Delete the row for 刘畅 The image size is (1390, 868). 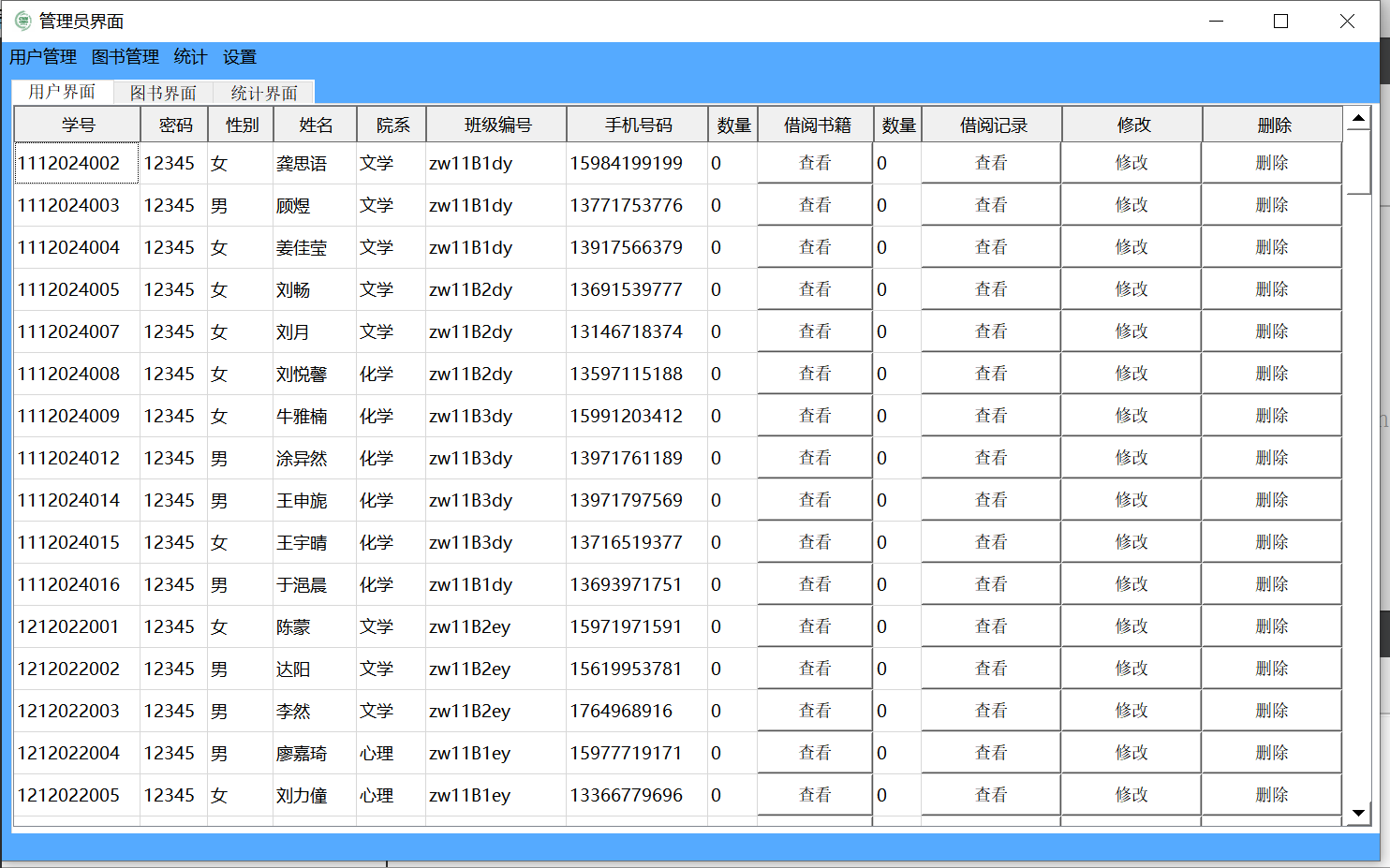tap(1272, 289)
